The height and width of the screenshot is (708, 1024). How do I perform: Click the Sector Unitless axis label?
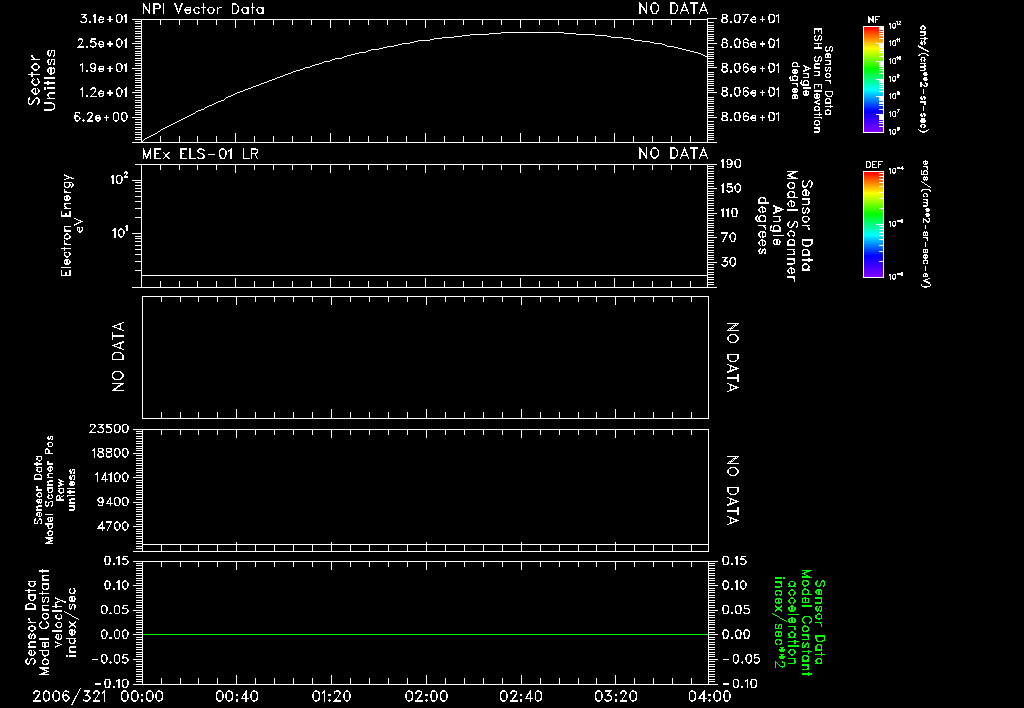pos(42,80)
